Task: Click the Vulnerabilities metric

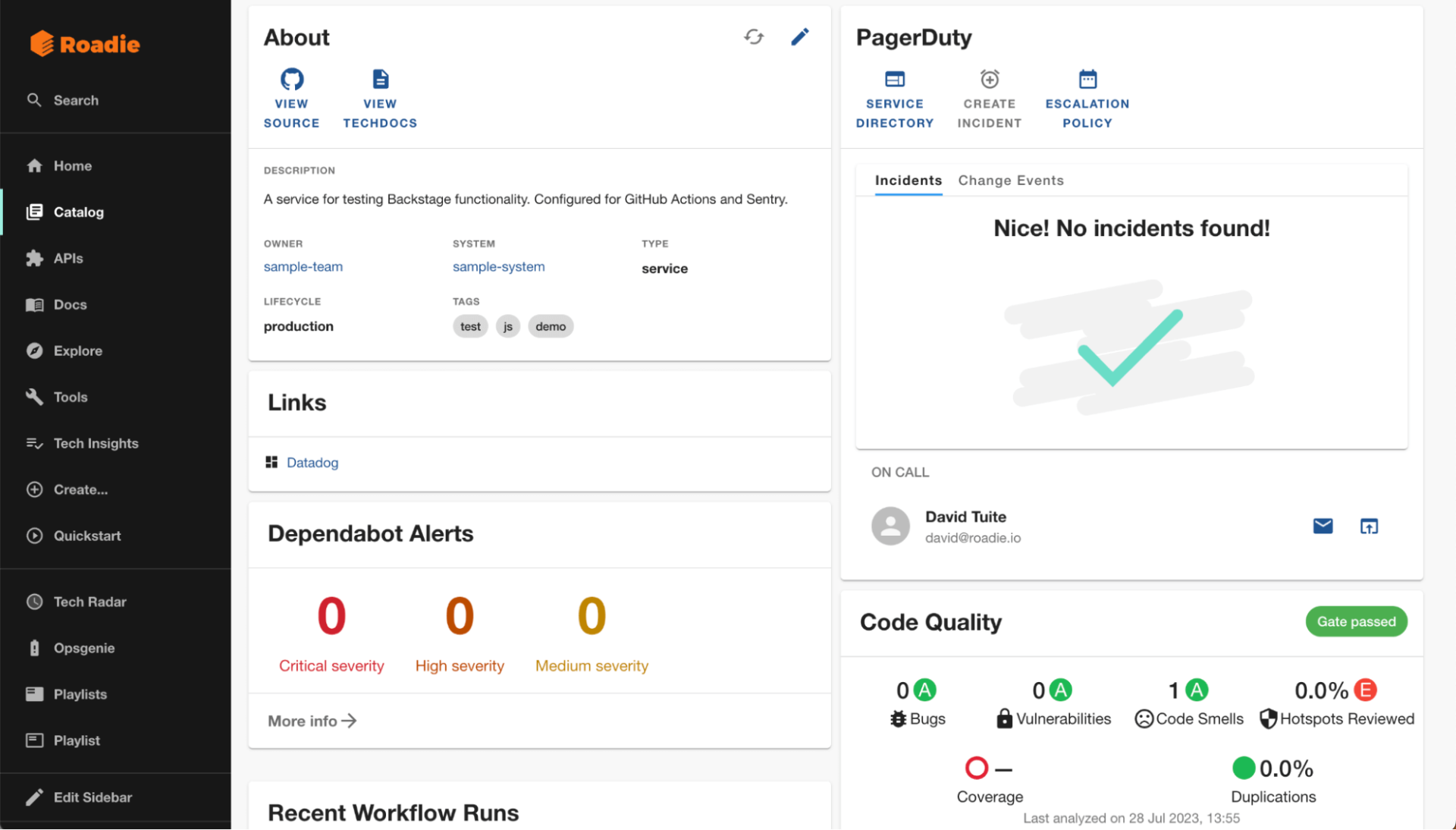Action: 1053,703
